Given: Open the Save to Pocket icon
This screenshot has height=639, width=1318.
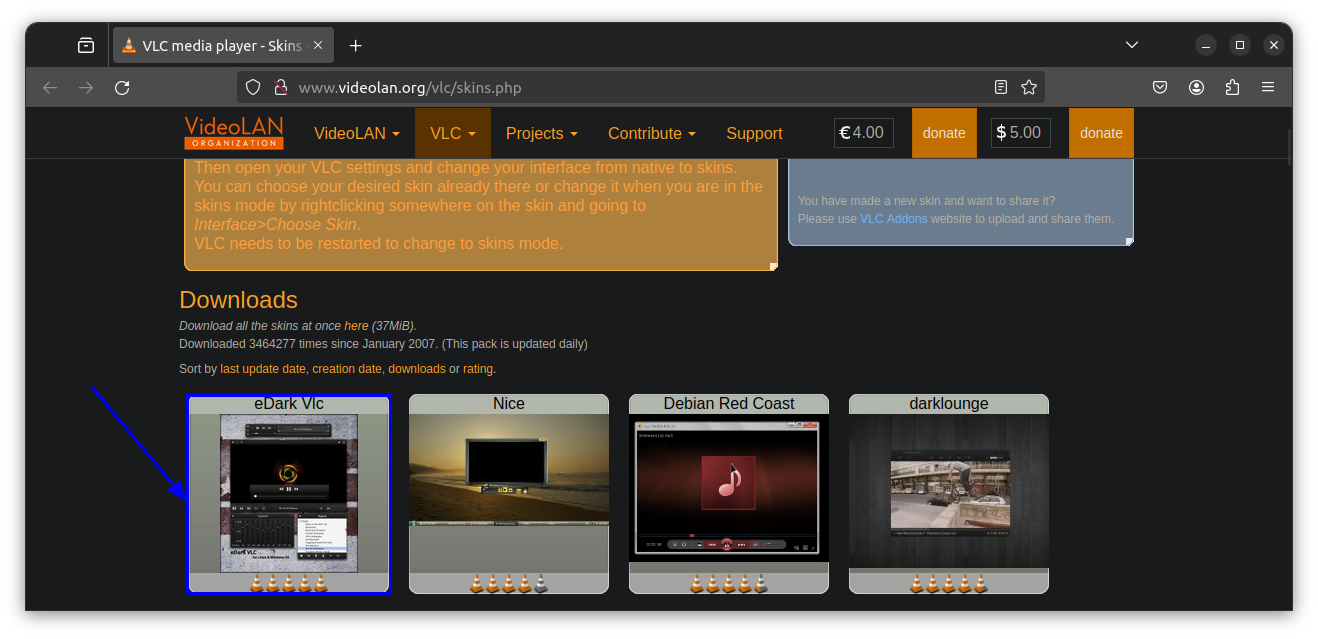Looking at the screenshot, I should click(1160, 87).
